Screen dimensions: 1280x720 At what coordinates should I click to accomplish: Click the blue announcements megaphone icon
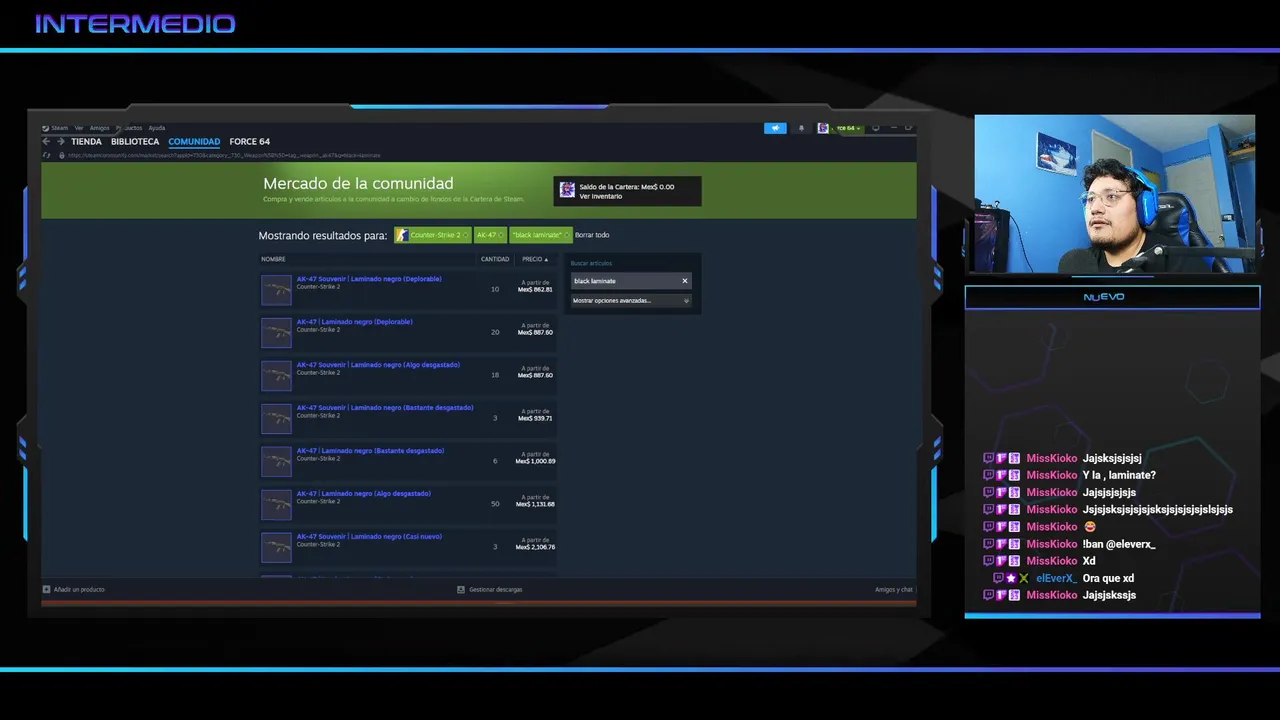point(775,128)
